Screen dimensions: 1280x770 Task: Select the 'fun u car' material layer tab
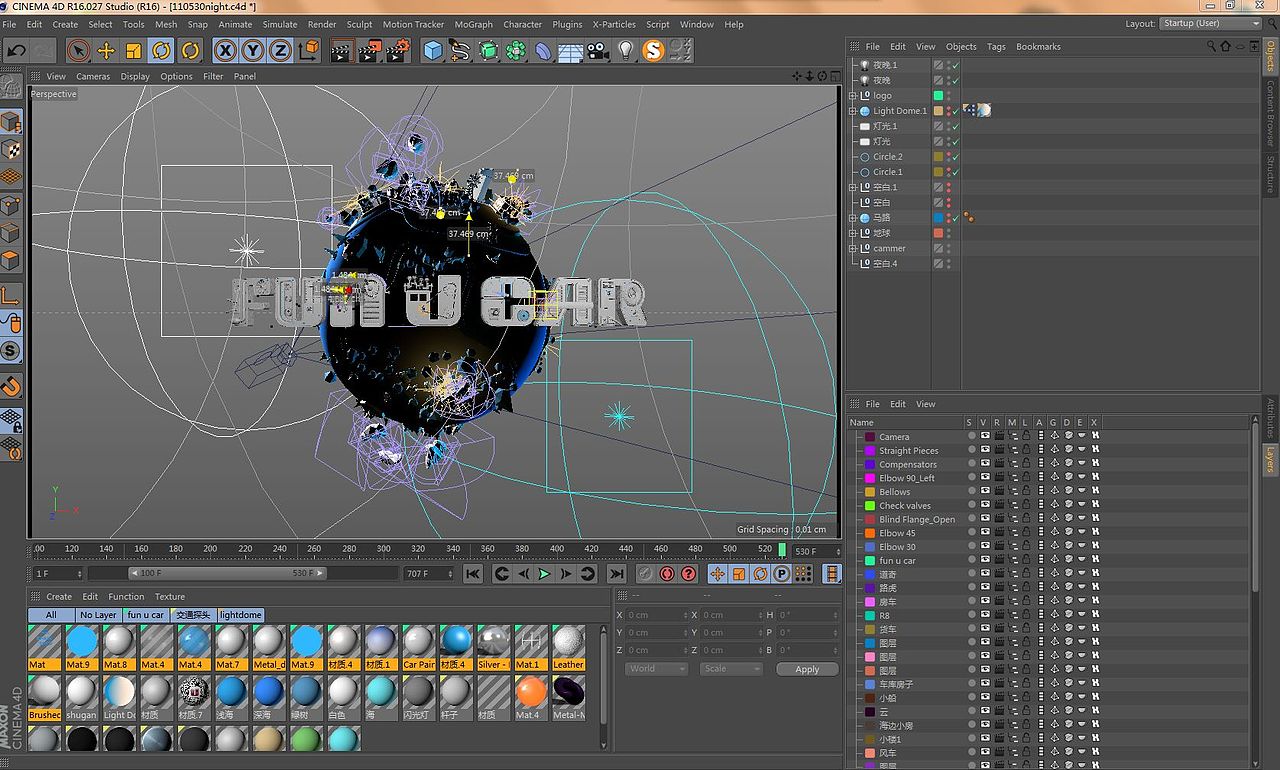point(146,615)
